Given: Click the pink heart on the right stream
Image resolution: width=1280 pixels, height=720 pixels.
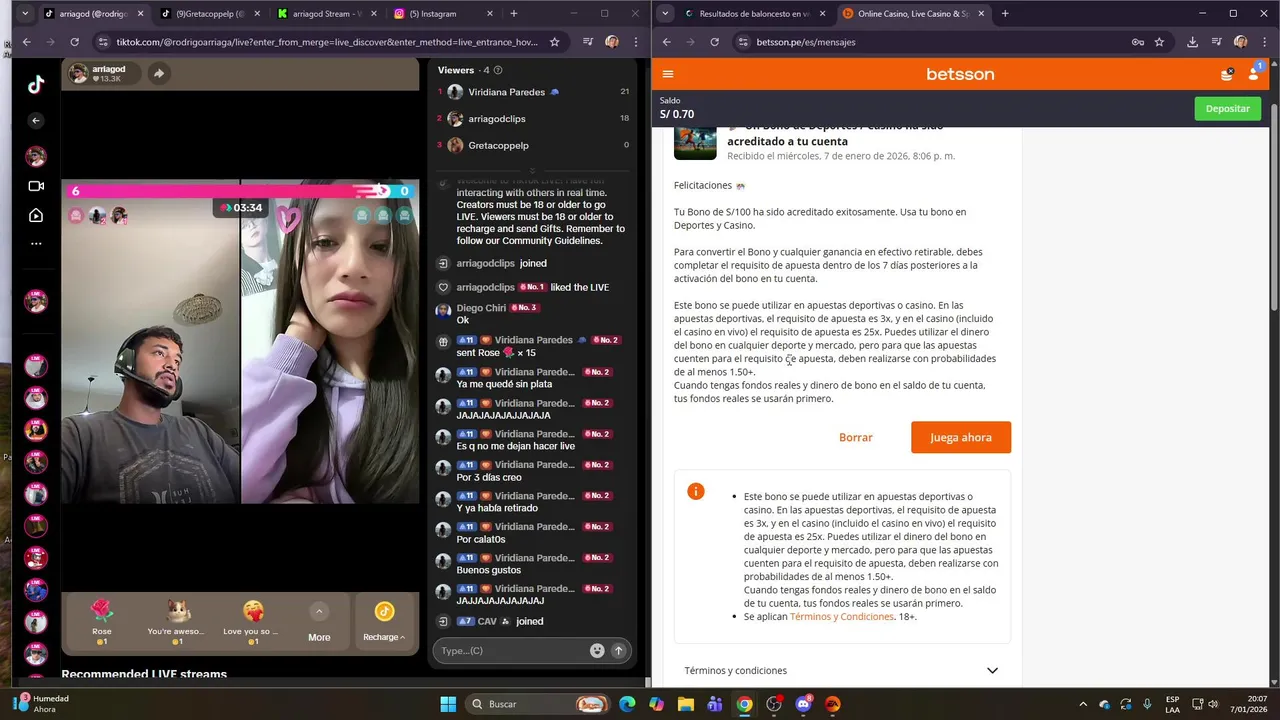Looking at the screenshot, I should [289, 219].
